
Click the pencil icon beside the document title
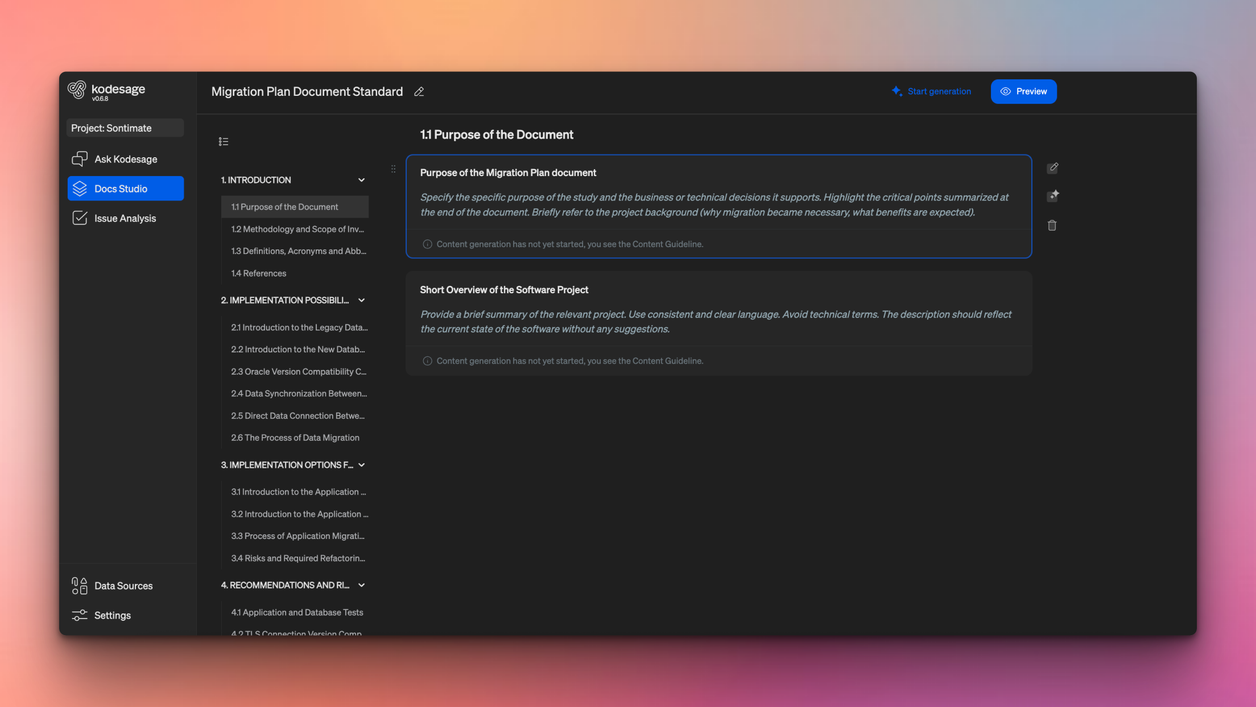coord(419,92)
